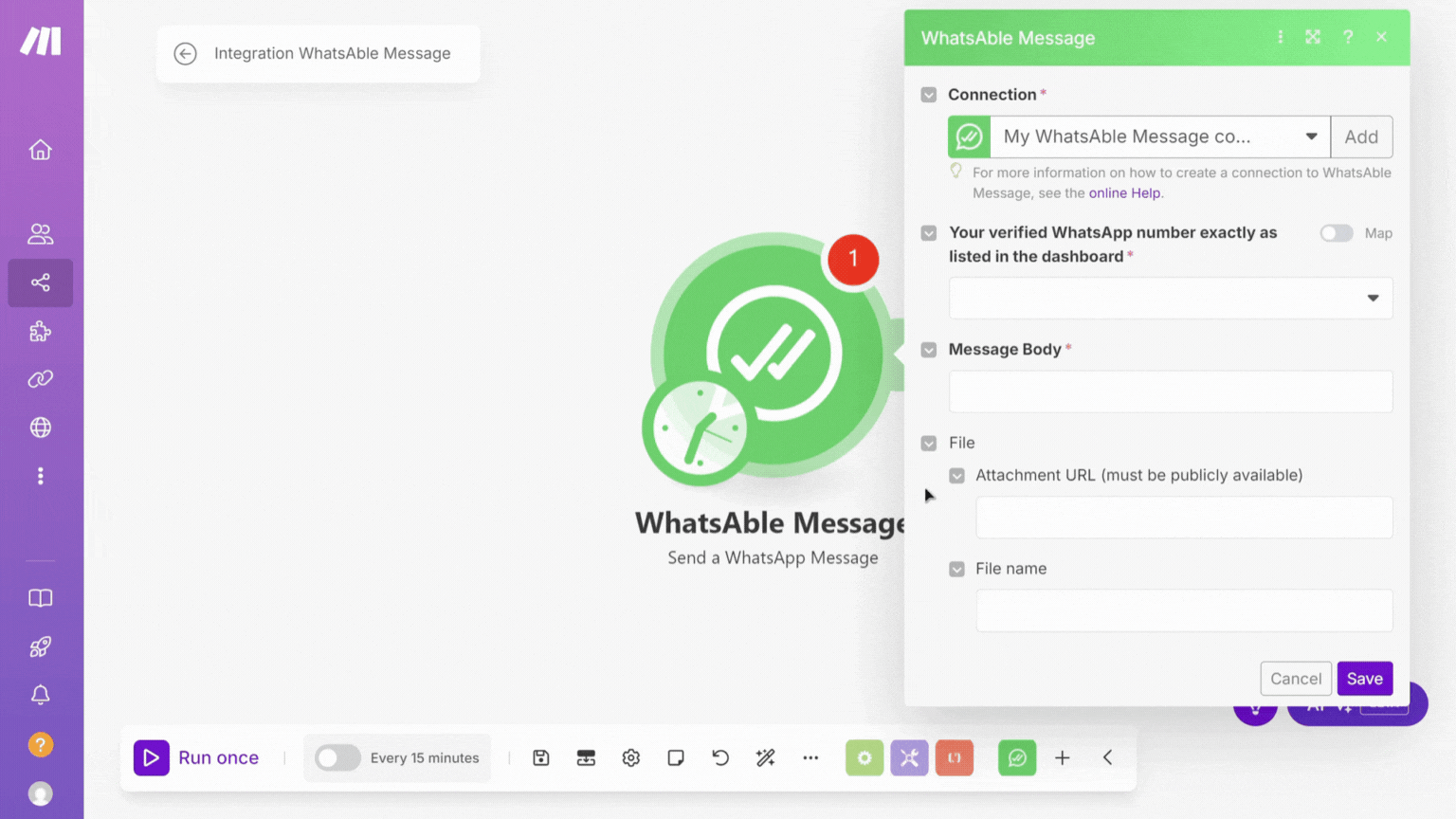The width and height of the screenshot is (1456, 819).
Task: Open the panel help question mark
Action: (x=1348, y=37)
